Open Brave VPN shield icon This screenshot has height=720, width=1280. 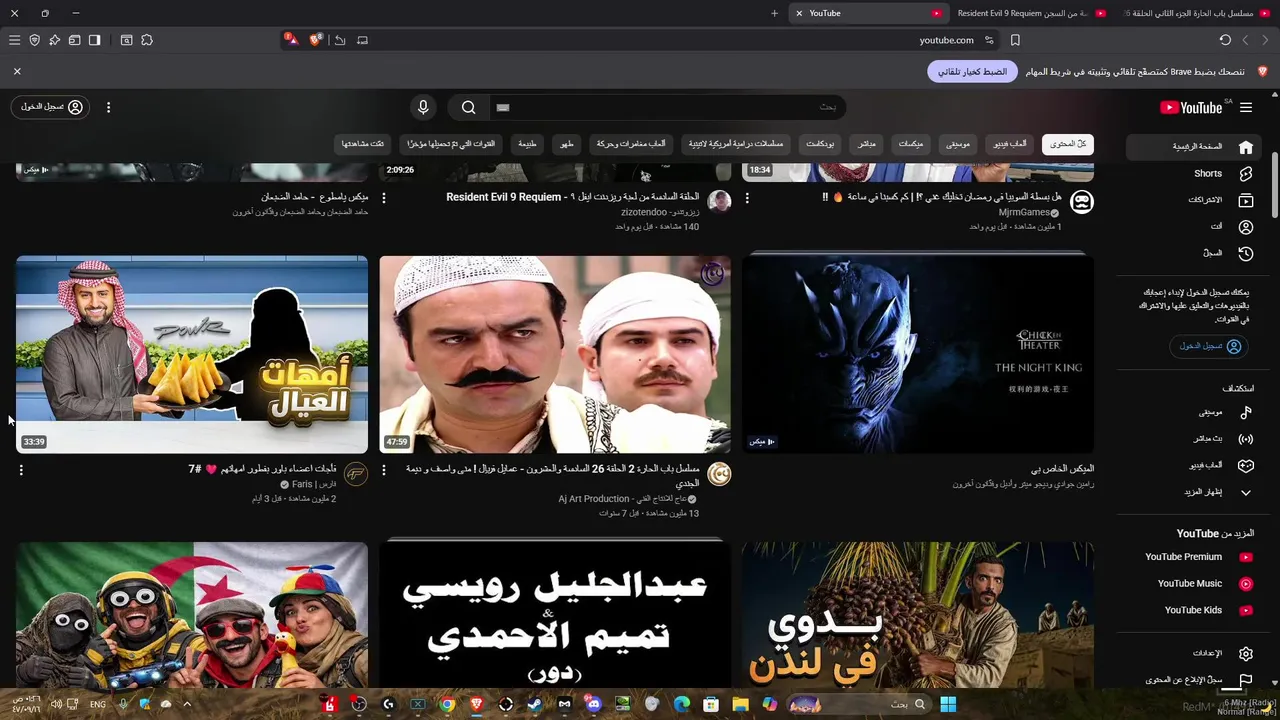coord(34,40)
